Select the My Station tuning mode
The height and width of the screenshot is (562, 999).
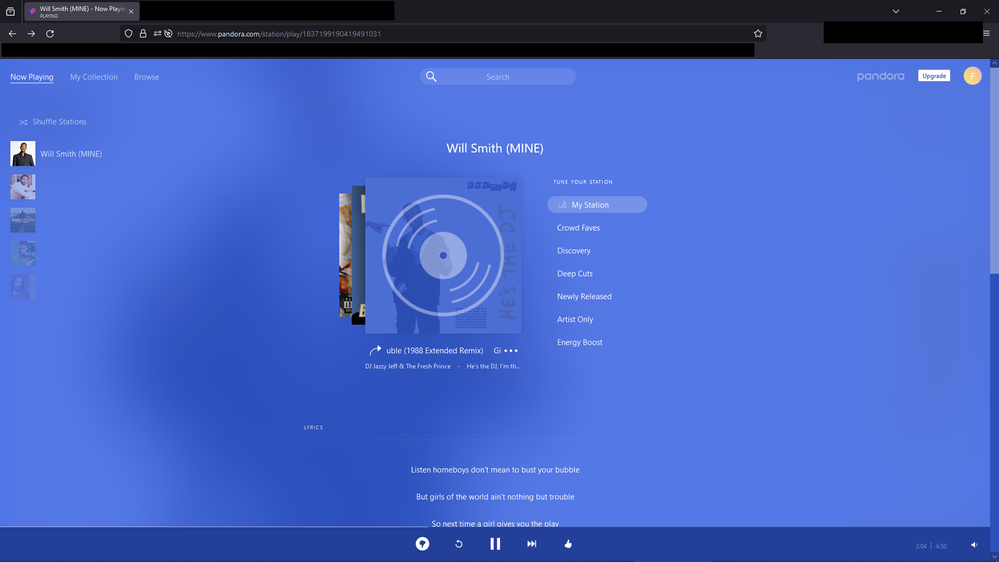pyautogui.click(x=597, y=205)
